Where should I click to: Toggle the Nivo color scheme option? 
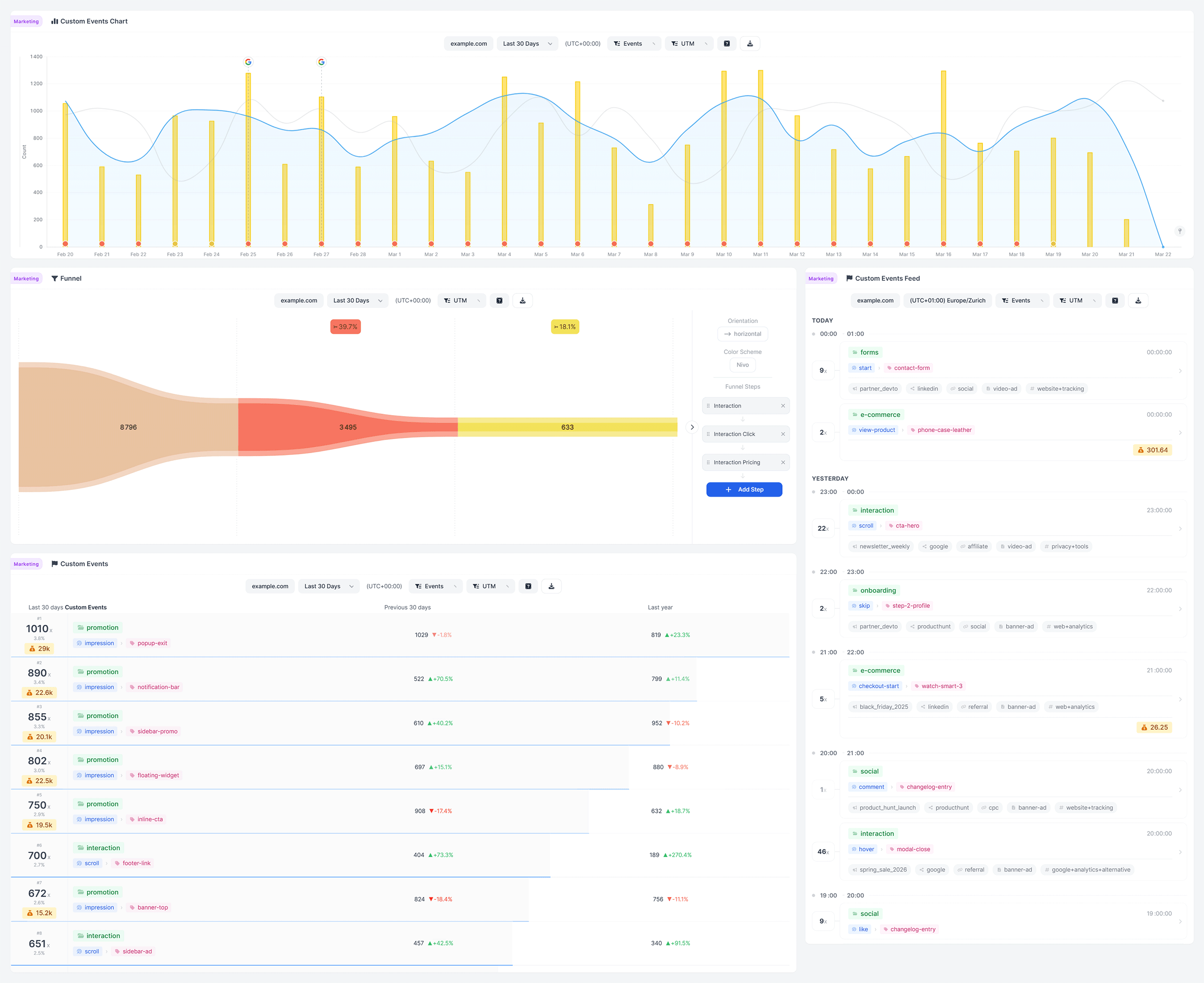[742, 365]
